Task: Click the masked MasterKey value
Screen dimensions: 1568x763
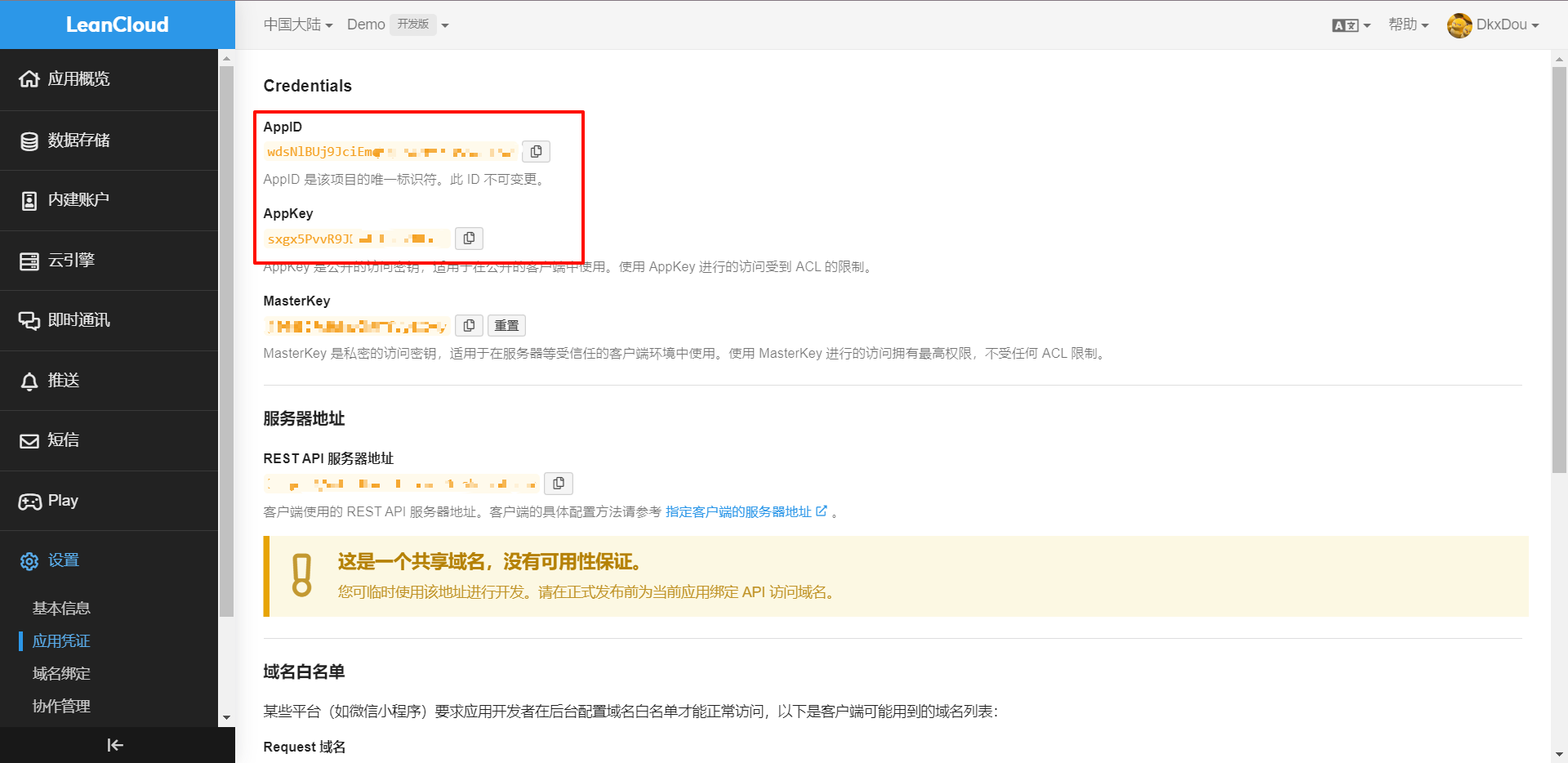Action: [x=357, y=326]
